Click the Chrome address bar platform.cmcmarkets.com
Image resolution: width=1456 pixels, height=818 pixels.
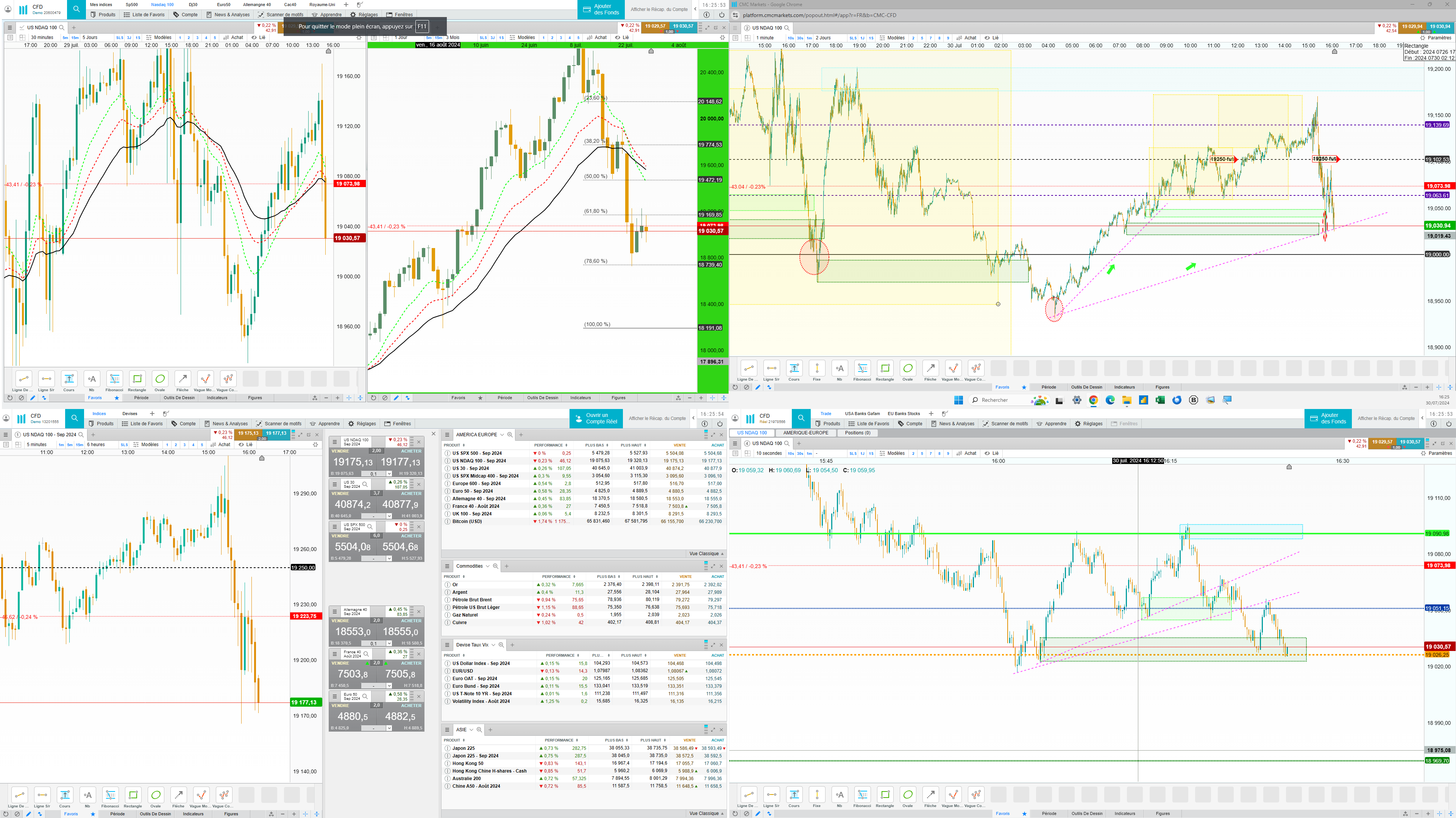[819, 15]
